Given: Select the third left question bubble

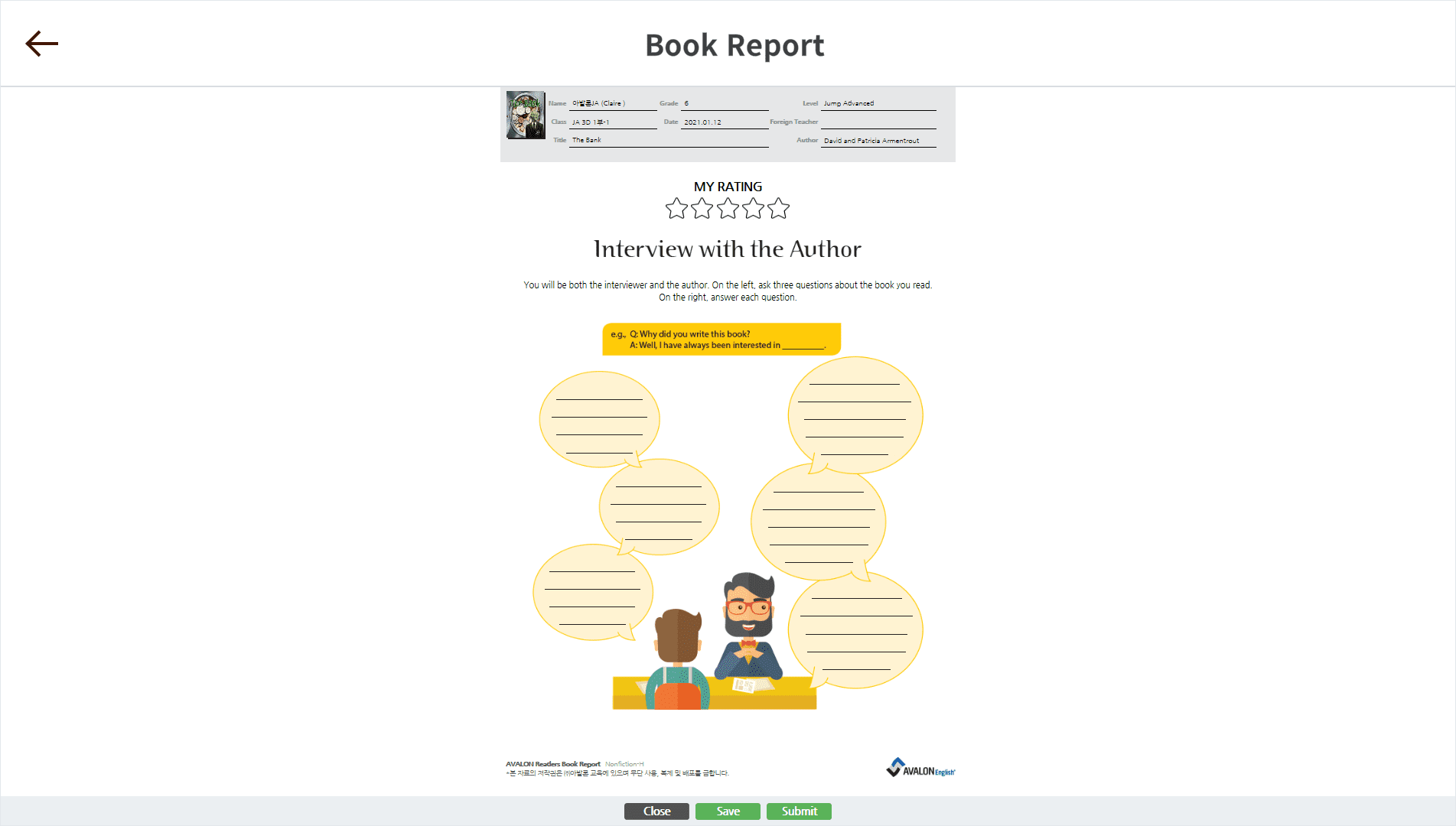Looking at the screenshot, I should point(593,593).
